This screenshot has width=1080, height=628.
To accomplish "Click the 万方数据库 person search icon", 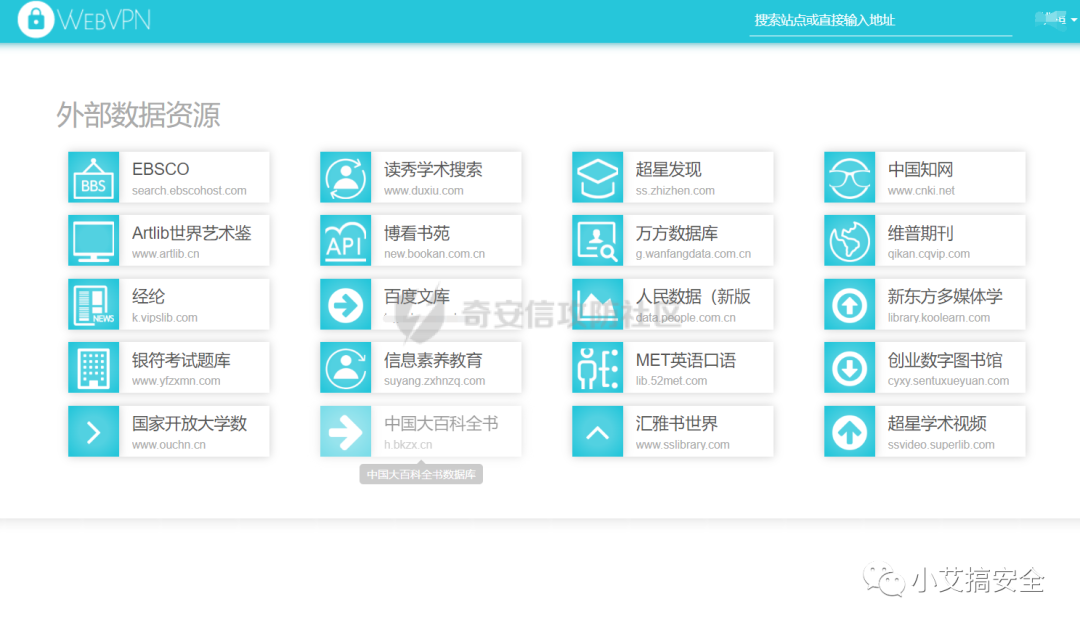I will coord(598,241).
